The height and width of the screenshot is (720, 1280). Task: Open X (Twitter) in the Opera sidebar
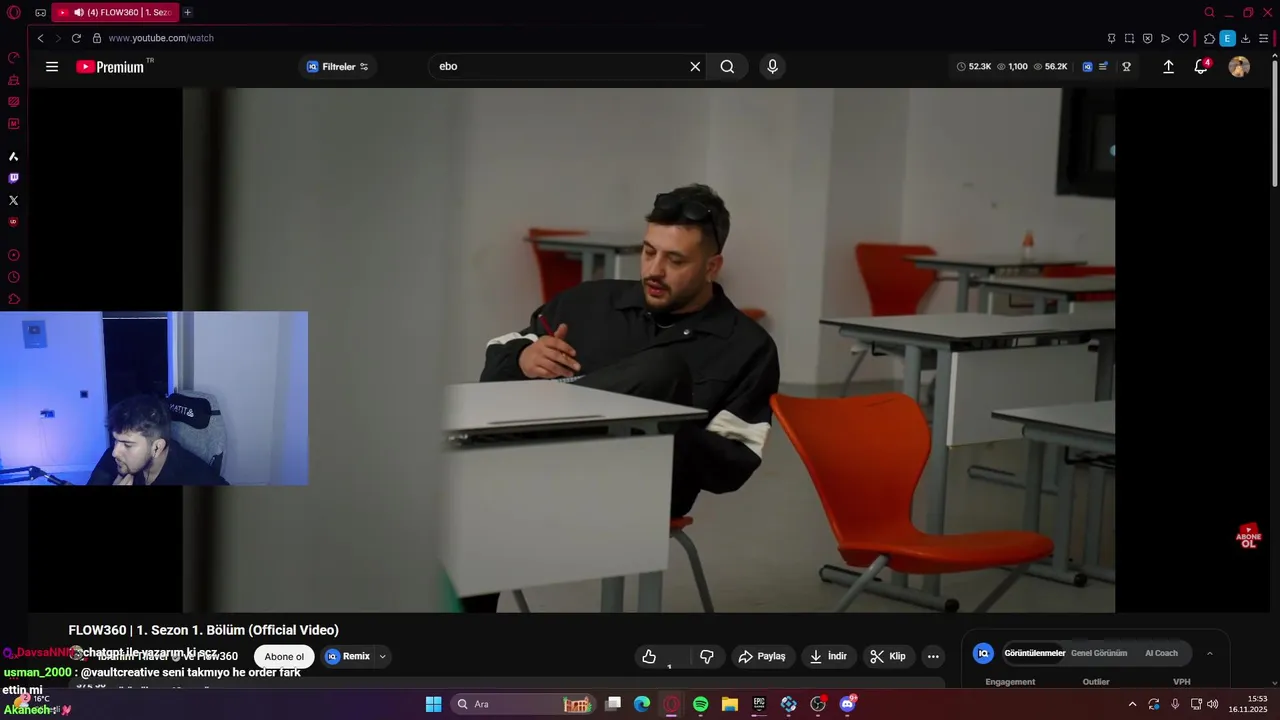point(13,200)
